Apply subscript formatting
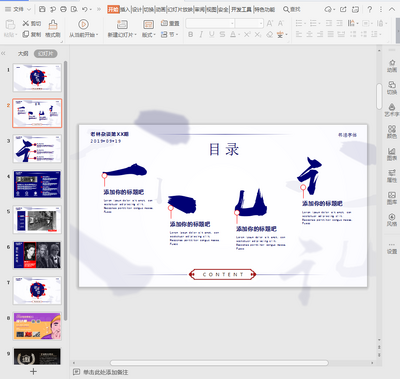Image resolution: width=400 pixels, height=379 pixels. [258, 34]
